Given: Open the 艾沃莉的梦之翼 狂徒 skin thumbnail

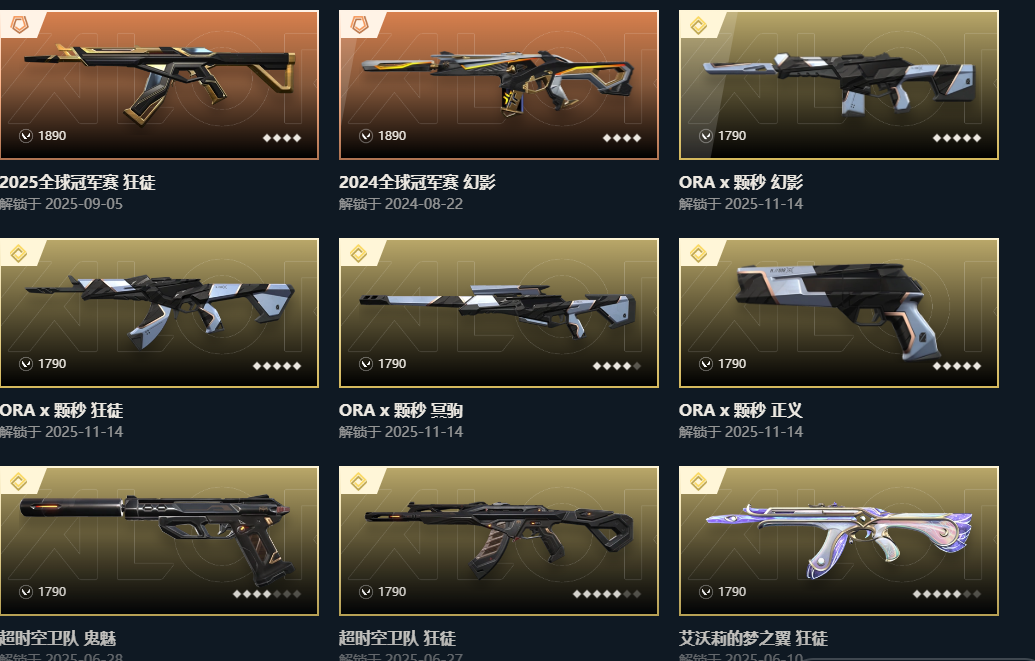Looking at the screenshot, I should click(x=838, y=541).
